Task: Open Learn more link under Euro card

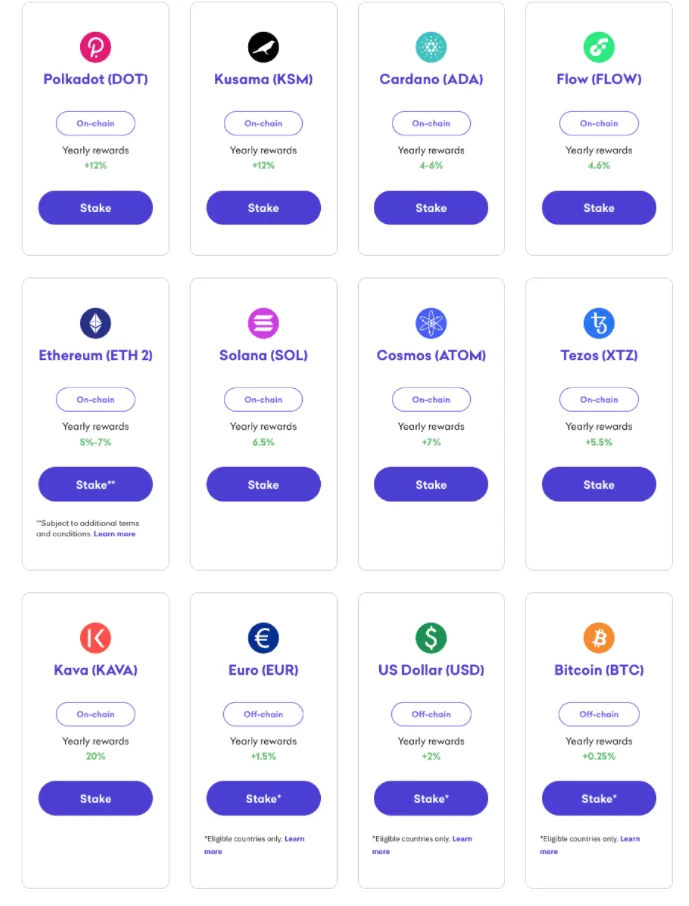Action: (x=294, y=839)
